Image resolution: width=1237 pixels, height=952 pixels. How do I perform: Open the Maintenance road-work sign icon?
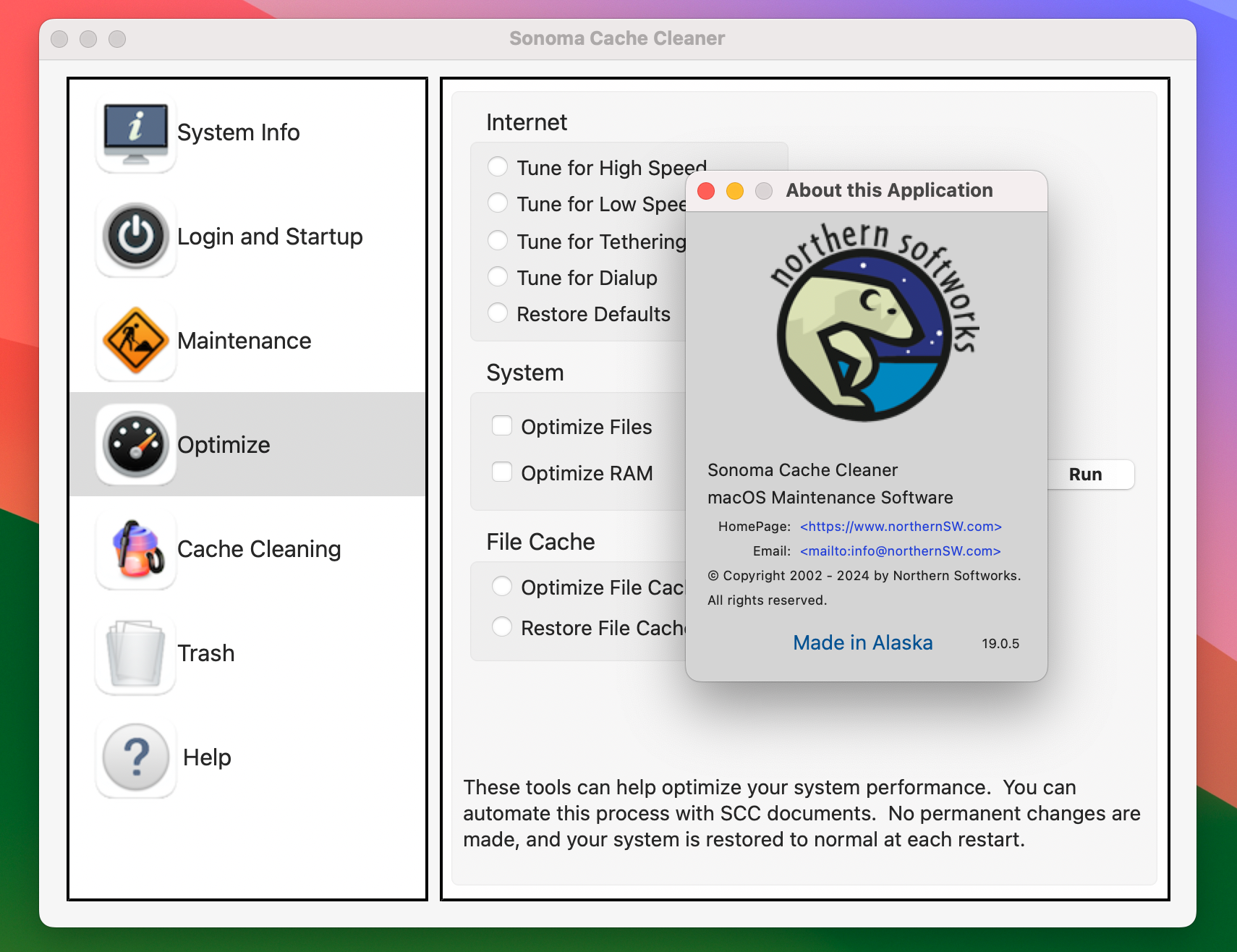tap(136, 341)
